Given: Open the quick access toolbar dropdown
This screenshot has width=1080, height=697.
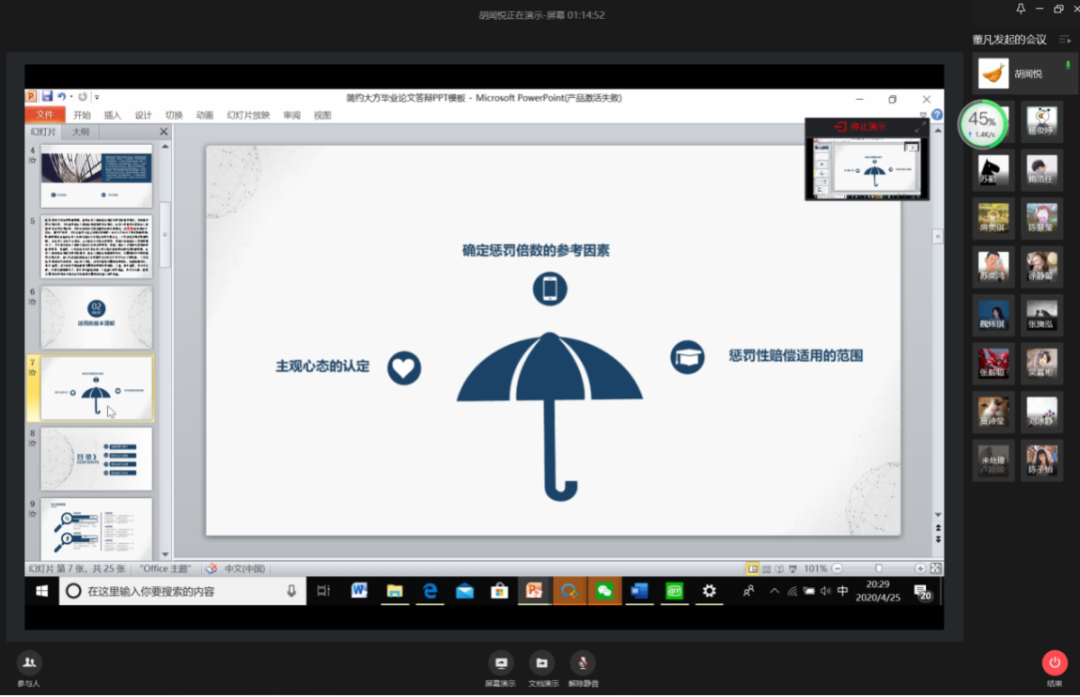Looking at the screenshot, I should coord(96,98).
